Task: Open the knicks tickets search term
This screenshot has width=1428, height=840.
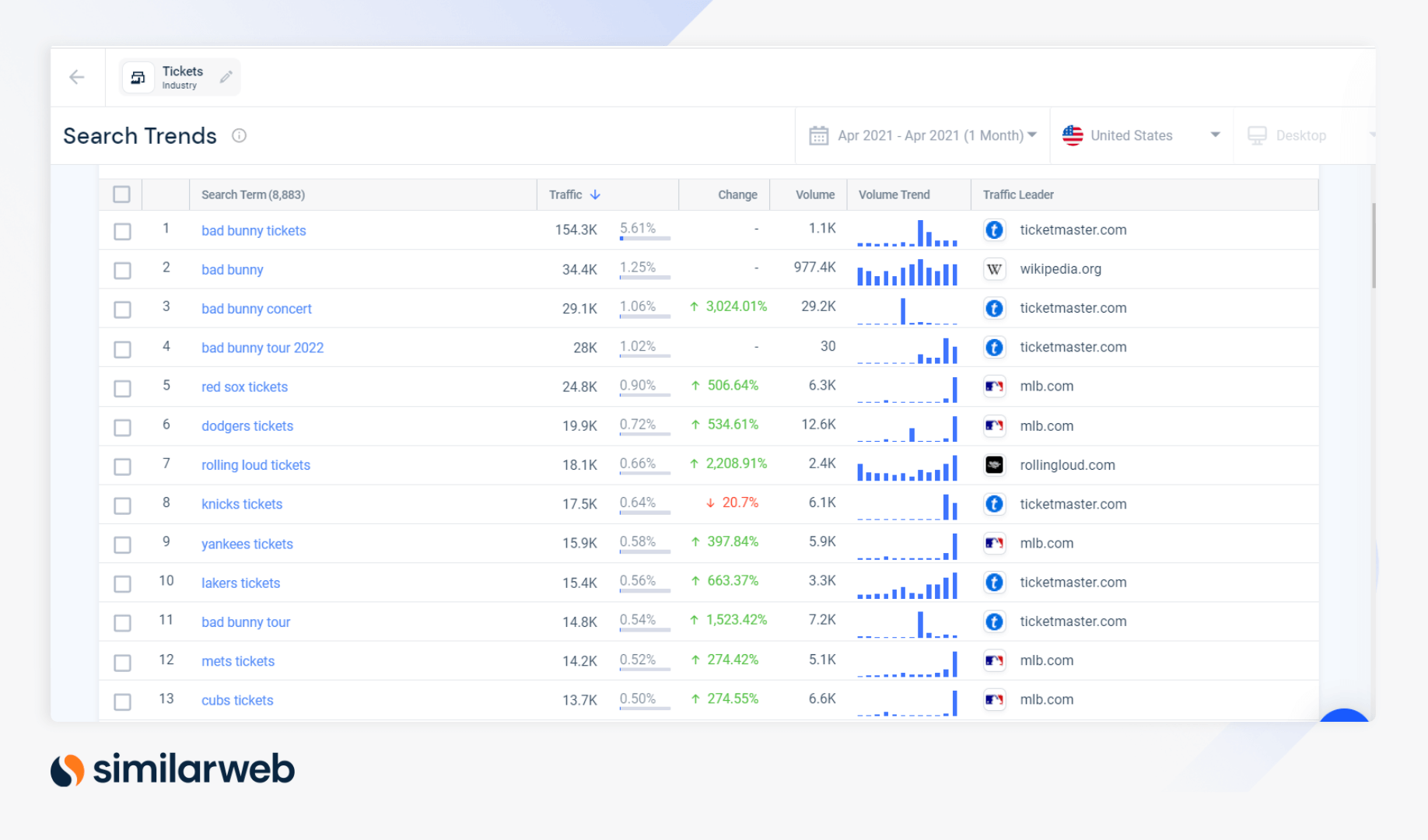Action: (242, 504)
